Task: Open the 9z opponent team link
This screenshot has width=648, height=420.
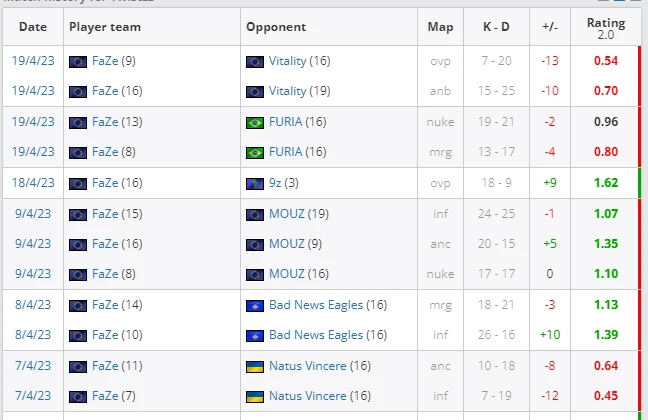Action: pyautogui.click(x=275, y=183)
